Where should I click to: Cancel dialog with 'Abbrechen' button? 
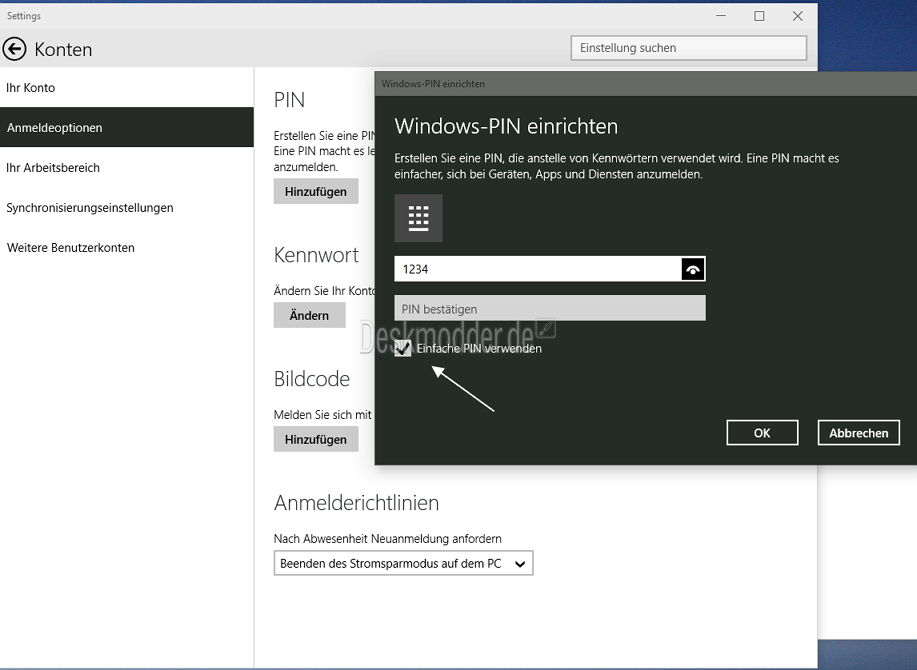pyautogui.click(x=859, y=433)
